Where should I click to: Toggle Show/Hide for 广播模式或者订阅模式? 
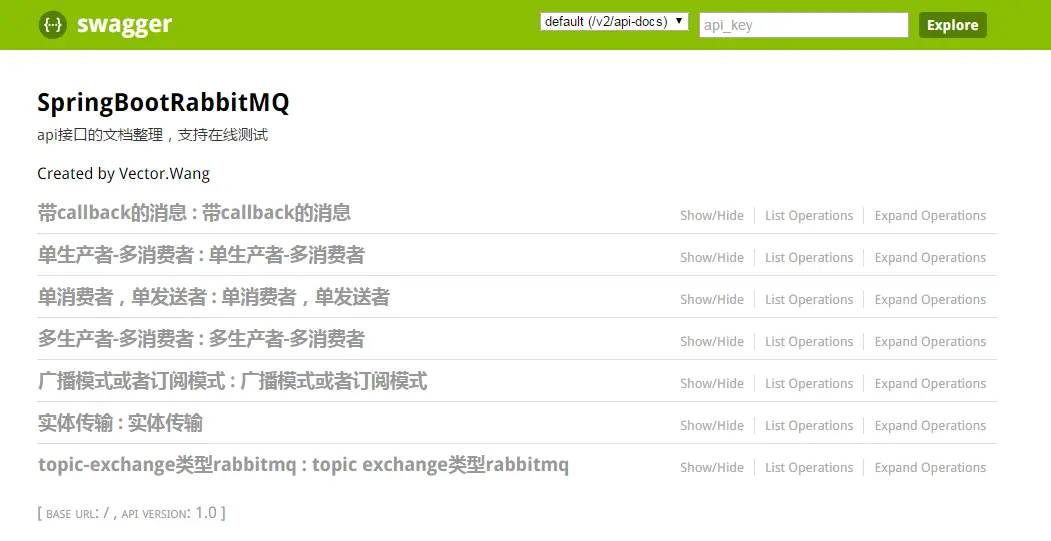[712, 384]
